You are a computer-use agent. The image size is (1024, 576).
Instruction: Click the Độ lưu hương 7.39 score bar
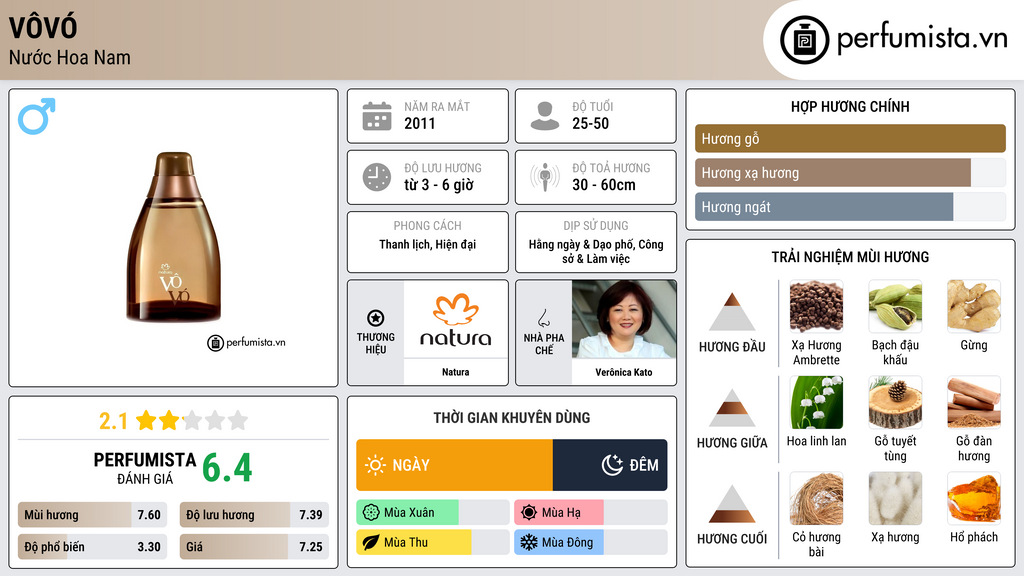tap(254, 515)
